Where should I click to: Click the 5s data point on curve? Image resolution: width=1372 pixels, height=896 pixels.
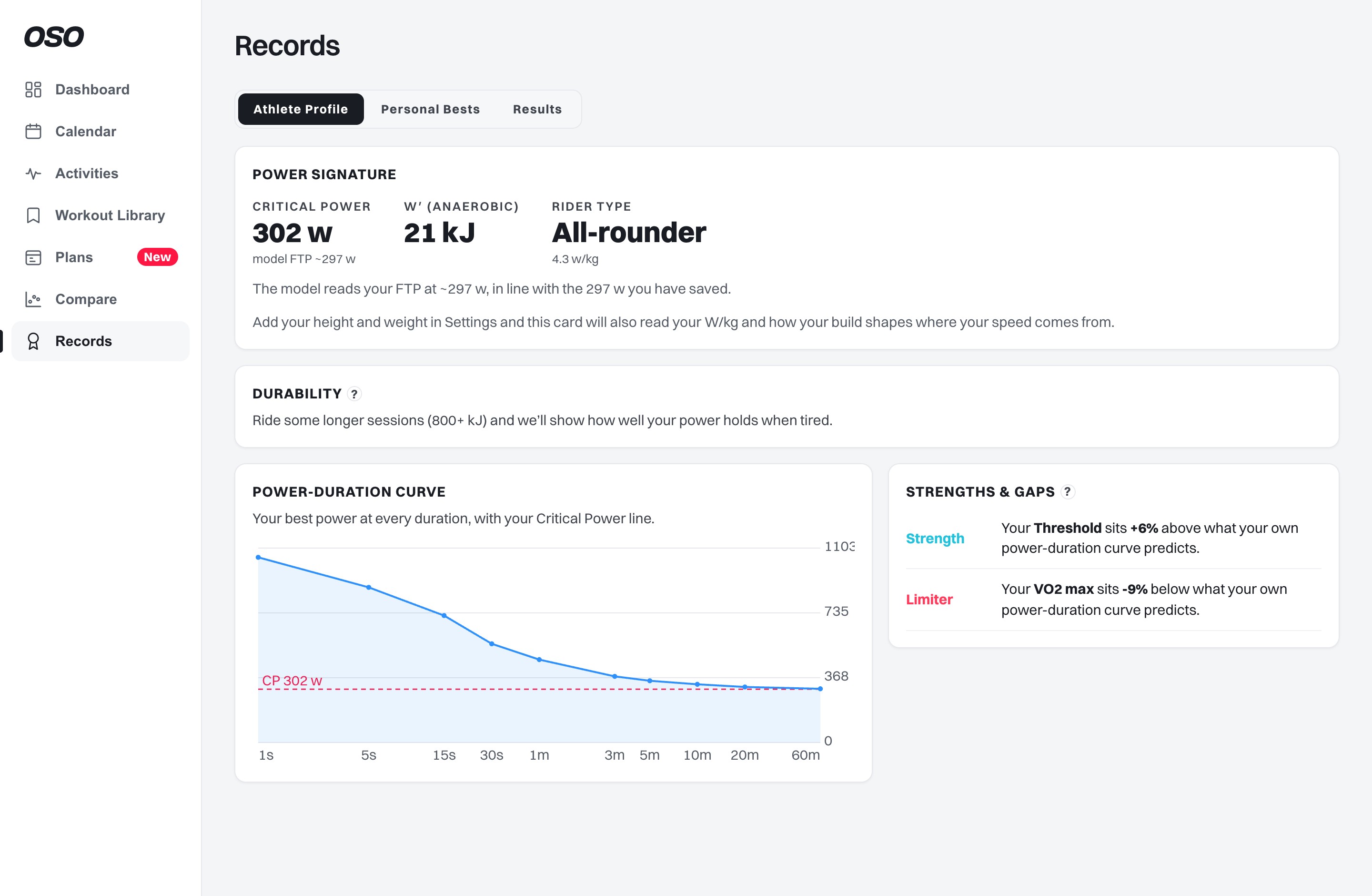[x=369, y=588]
